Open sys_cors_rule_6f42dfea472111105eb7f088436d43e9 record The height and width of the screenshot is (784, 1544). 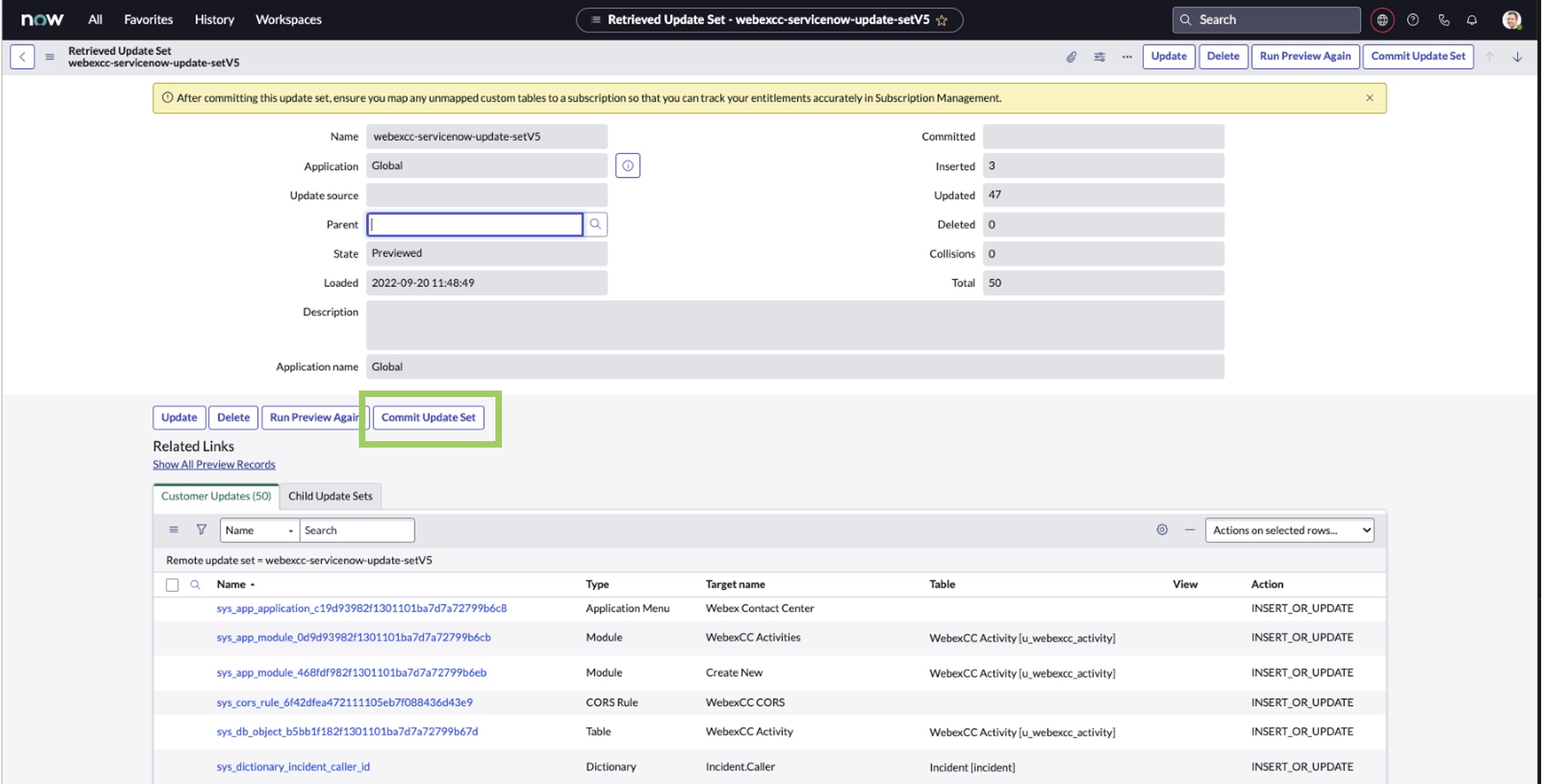344,702
